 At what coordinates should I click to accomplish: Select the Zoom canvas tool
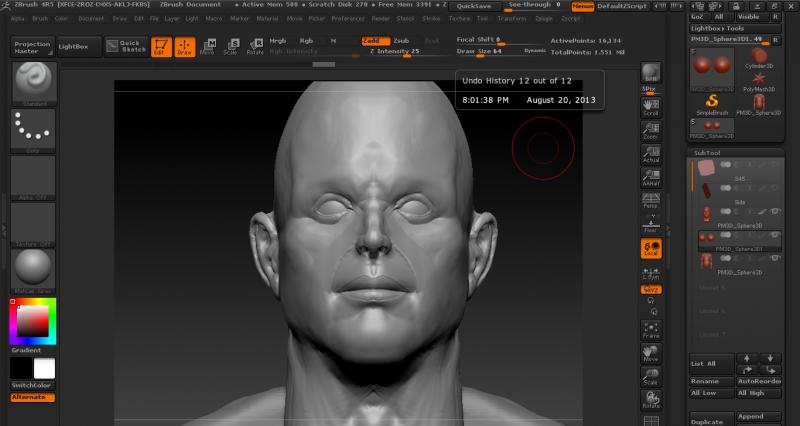[651, 131]
